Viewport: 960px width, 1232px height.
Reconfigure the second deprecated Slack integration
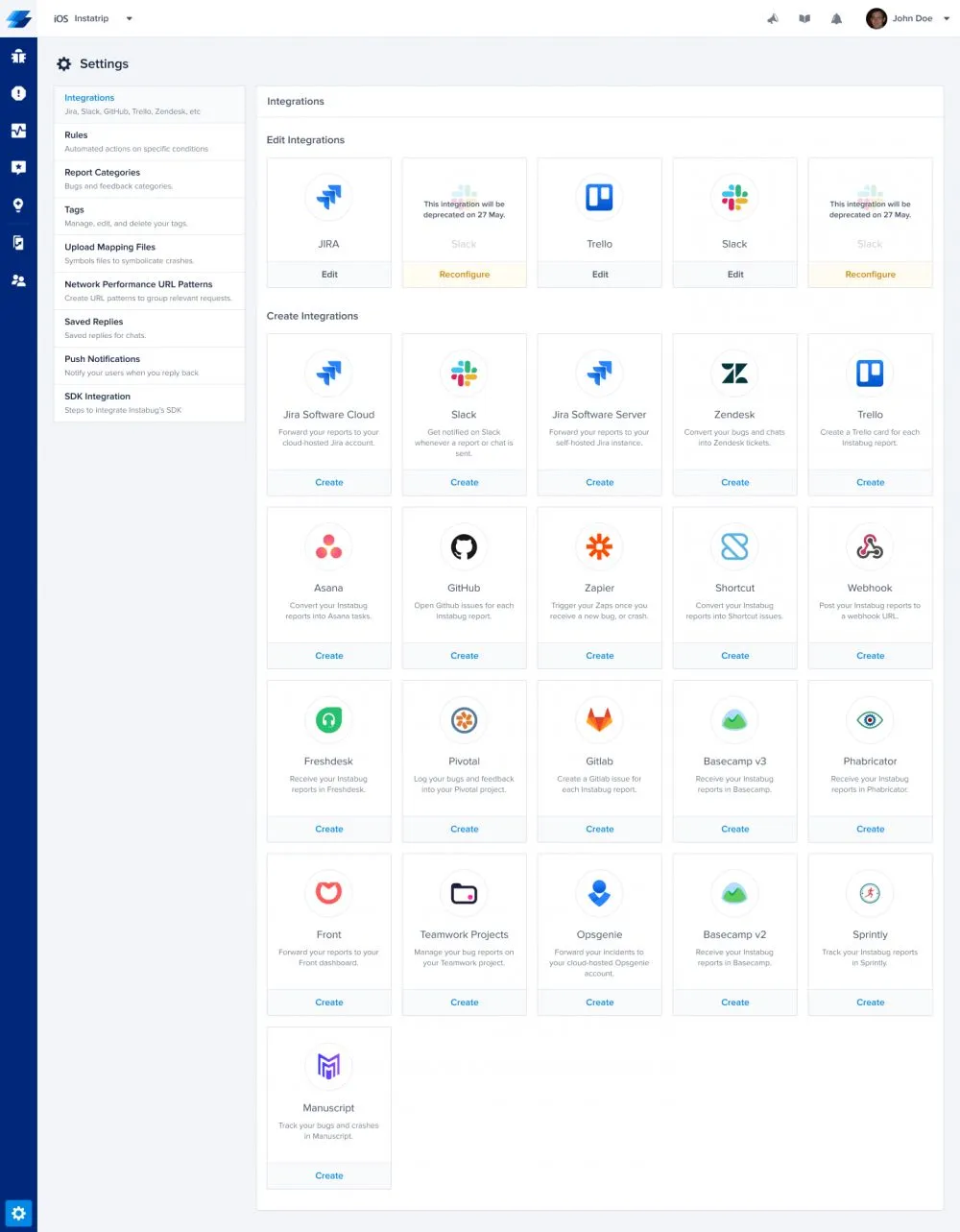(x=871, y=275)
